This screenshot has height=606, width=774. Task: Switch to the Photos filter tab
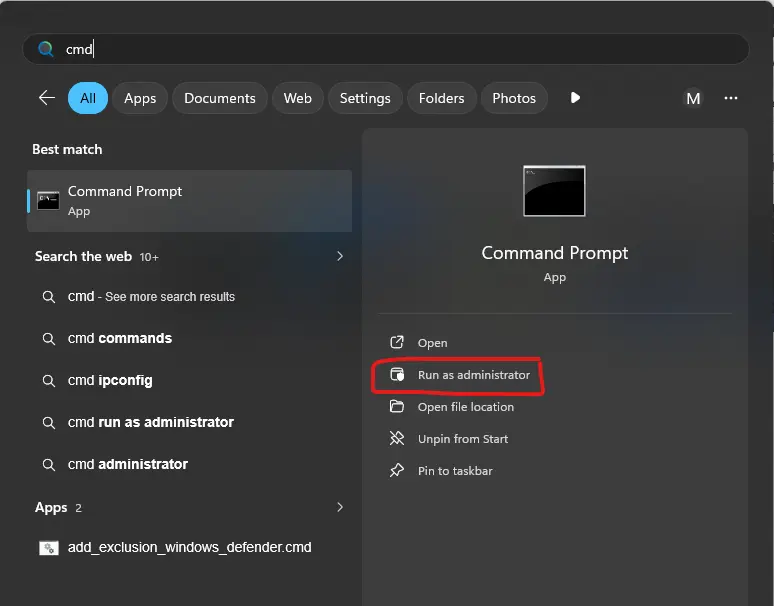tap(514, 98)
